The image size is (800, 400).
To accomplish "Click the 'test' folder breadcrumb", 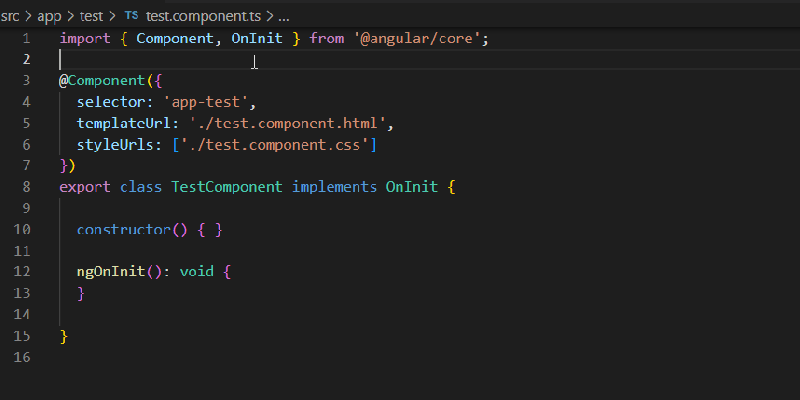I will point(91,16).
